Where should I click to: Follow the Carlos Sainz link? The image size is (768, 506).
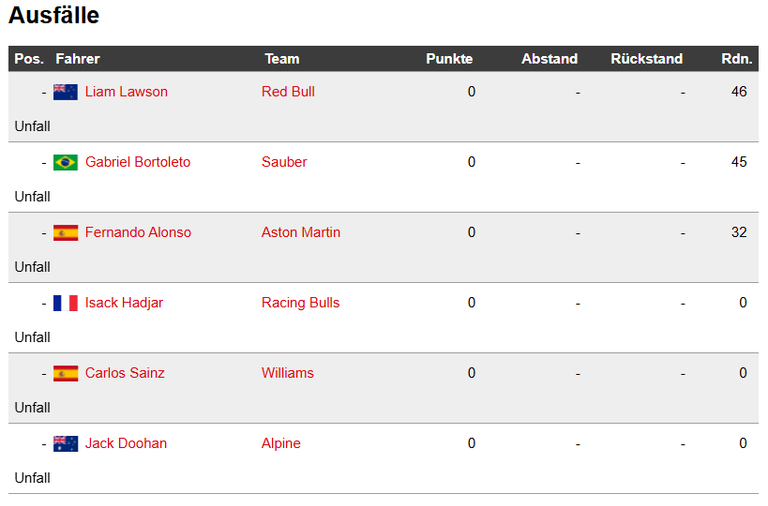(x=125, y=373)
